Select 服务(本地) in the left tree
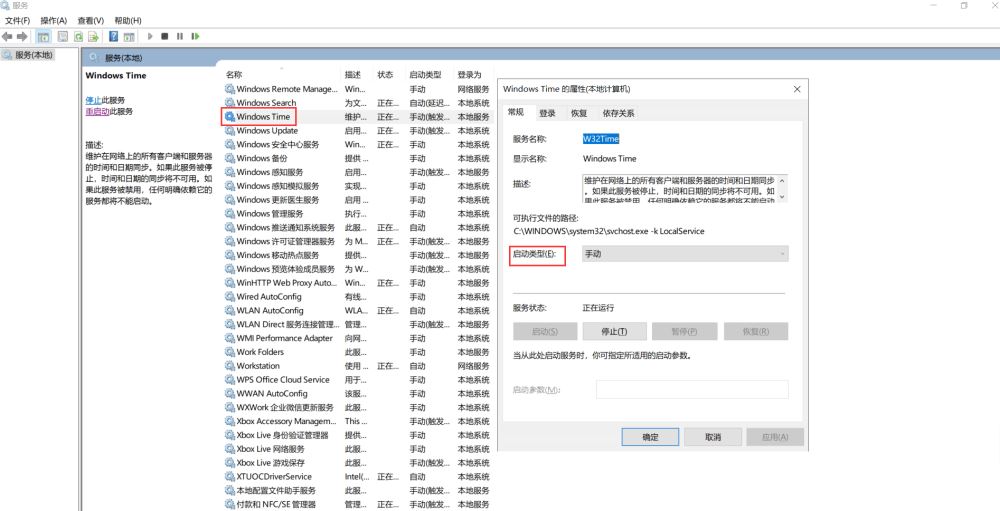 (x=33, y=54)
